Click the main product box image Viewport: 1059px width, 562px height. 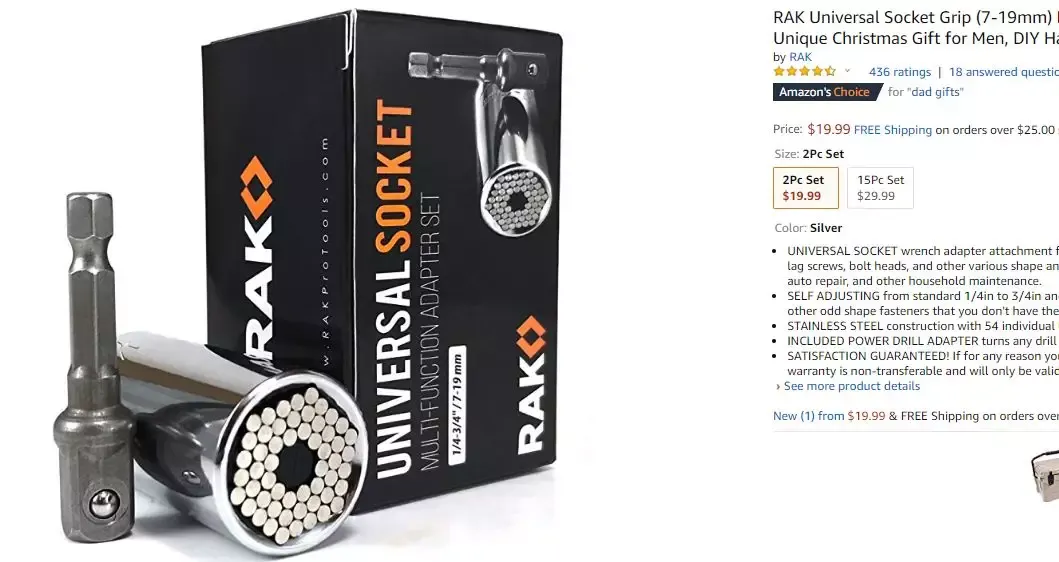pos(382,260)
